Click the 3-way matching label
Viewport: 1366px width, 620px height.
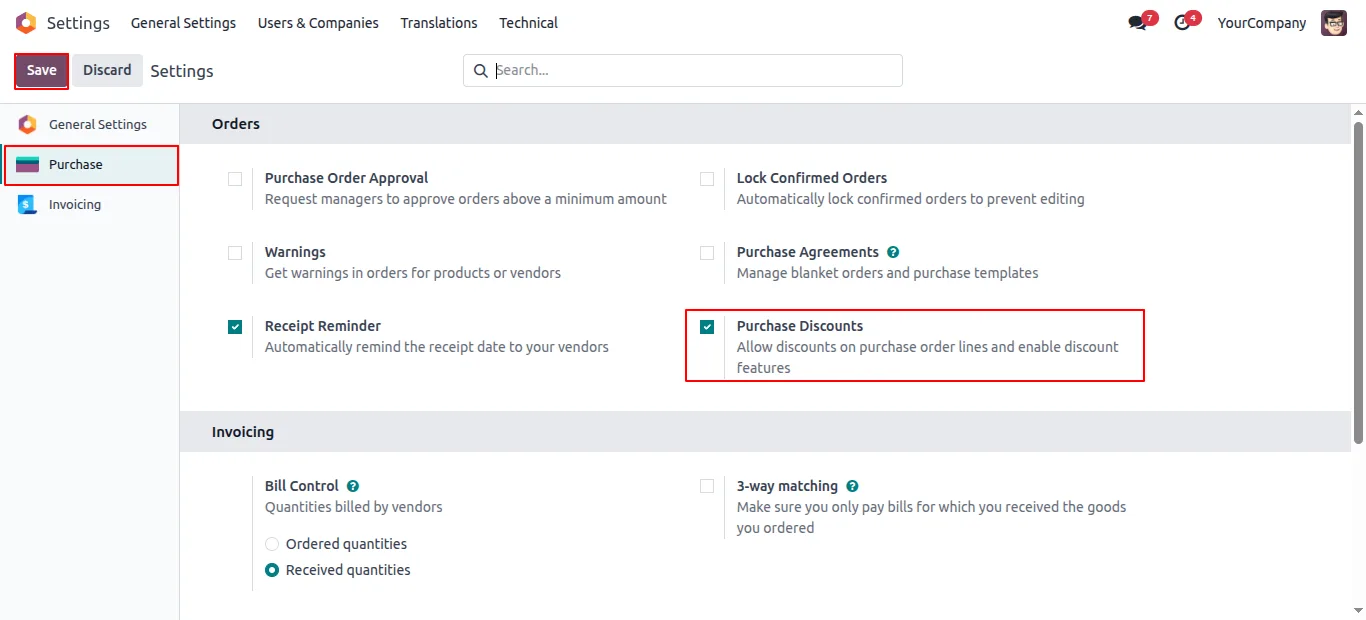(x=787, y=486)
